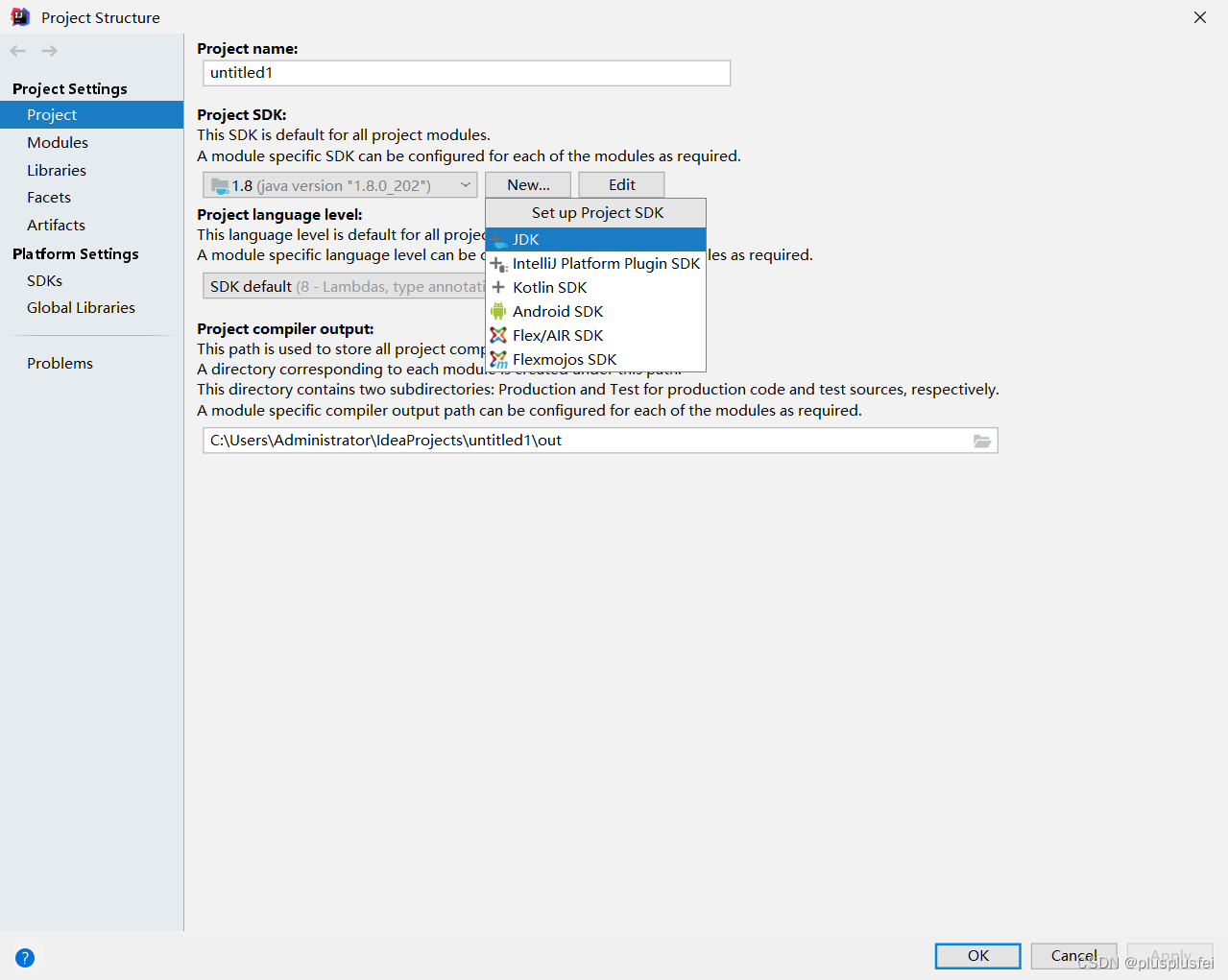Click the Cancel button
Screen dimensions: 1228x980
pyautogui.click(x=1073, y=956)
